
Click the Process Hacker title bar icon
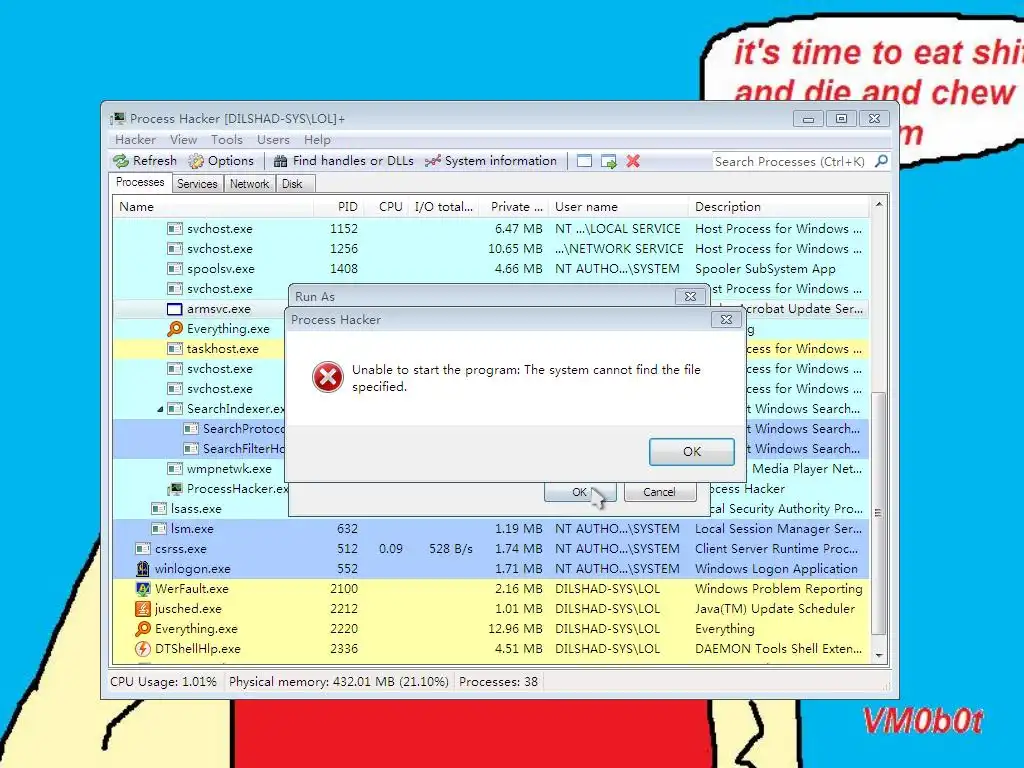coord(118,118)
